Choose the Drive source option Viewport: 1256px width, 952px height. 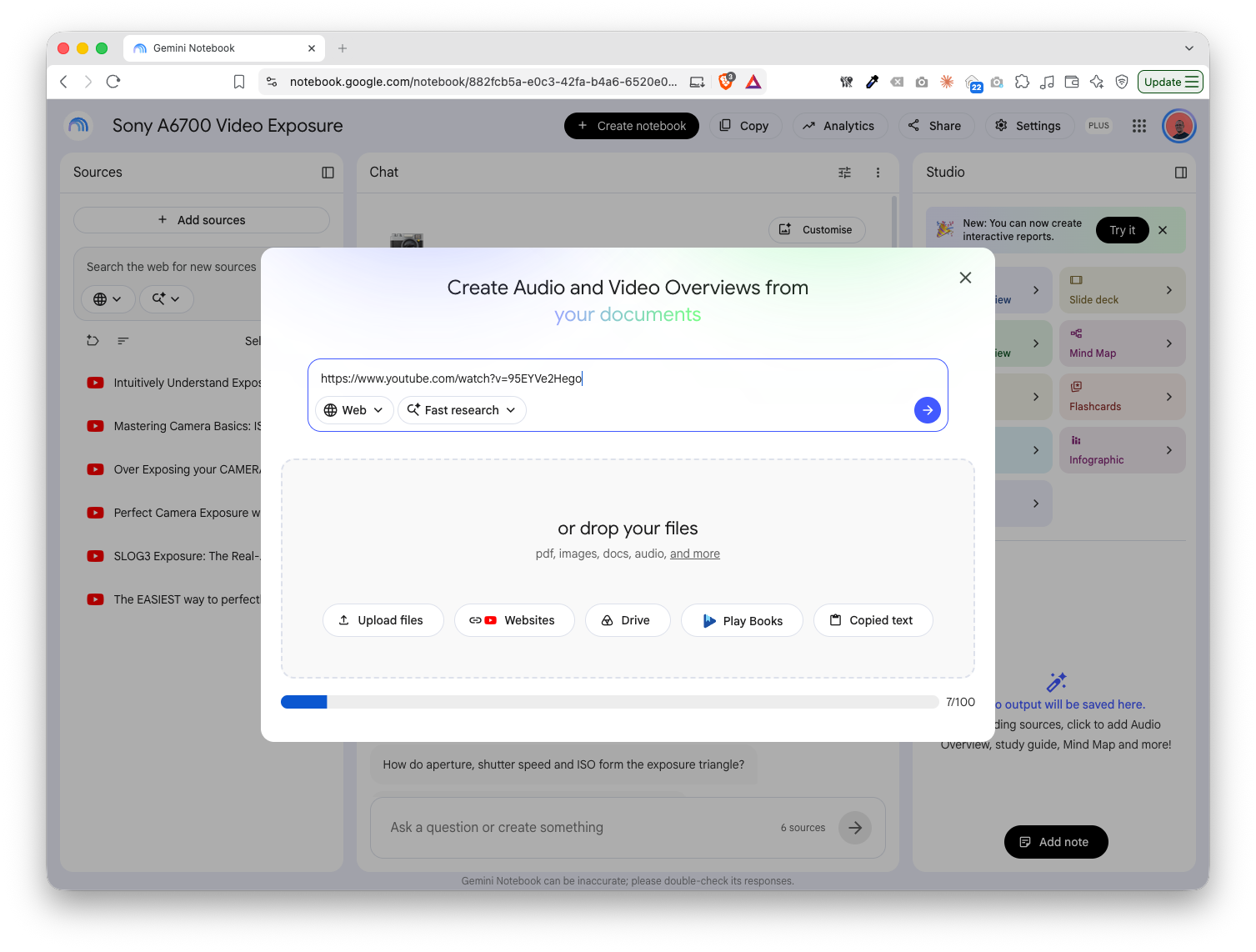628,620
